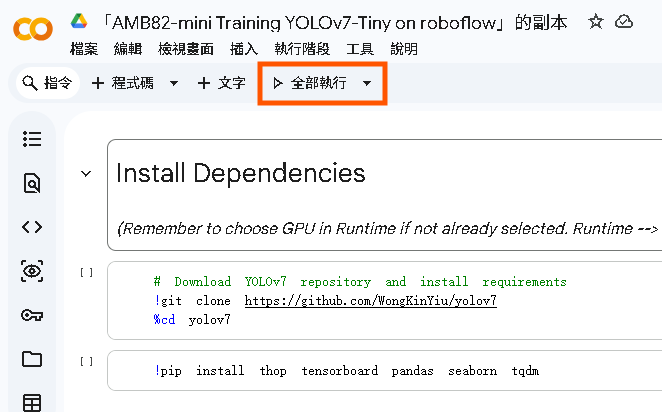Add a code cell with + 程式碼
Screen dimensions: 662x412
click(122, 83)
